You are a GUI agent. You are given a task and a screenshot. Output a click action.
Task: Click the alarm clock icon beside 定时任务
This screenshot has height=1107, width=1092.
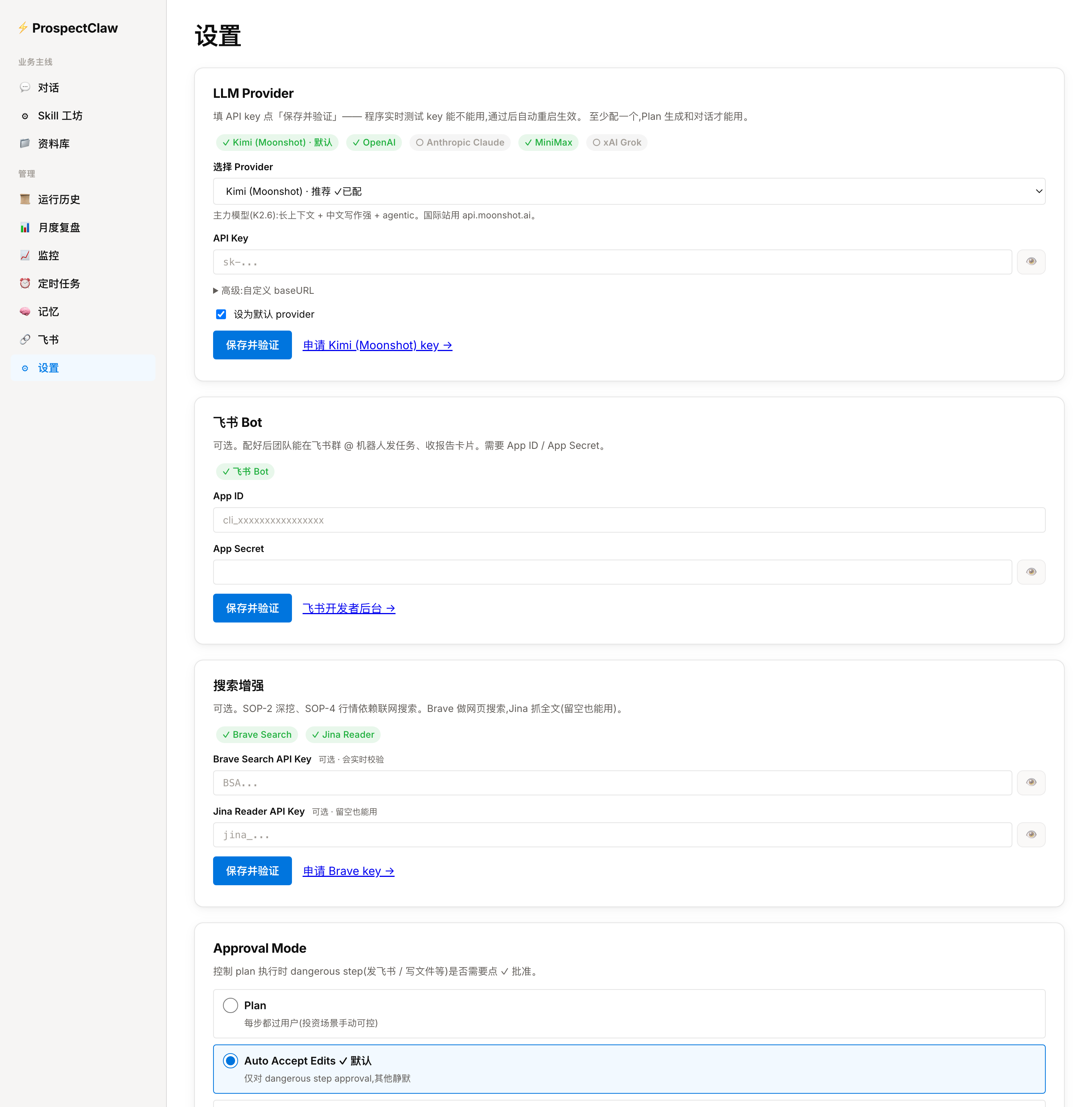[x=25, y=283]
